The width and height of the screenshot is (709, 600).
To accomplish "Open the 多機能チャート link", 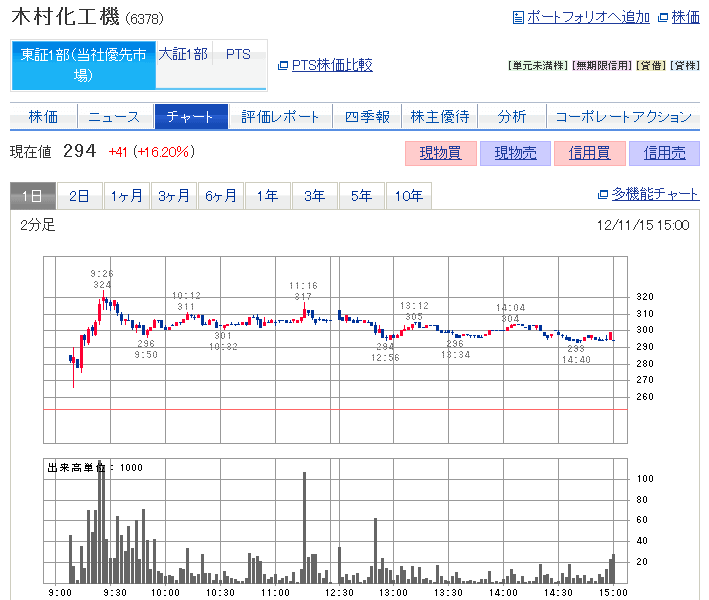I will point(655,195).
